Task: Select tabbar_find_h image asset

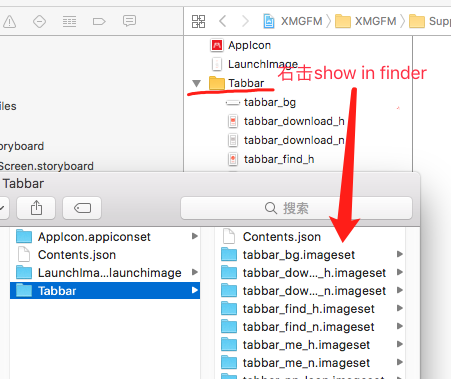Action: click(271, 159)
